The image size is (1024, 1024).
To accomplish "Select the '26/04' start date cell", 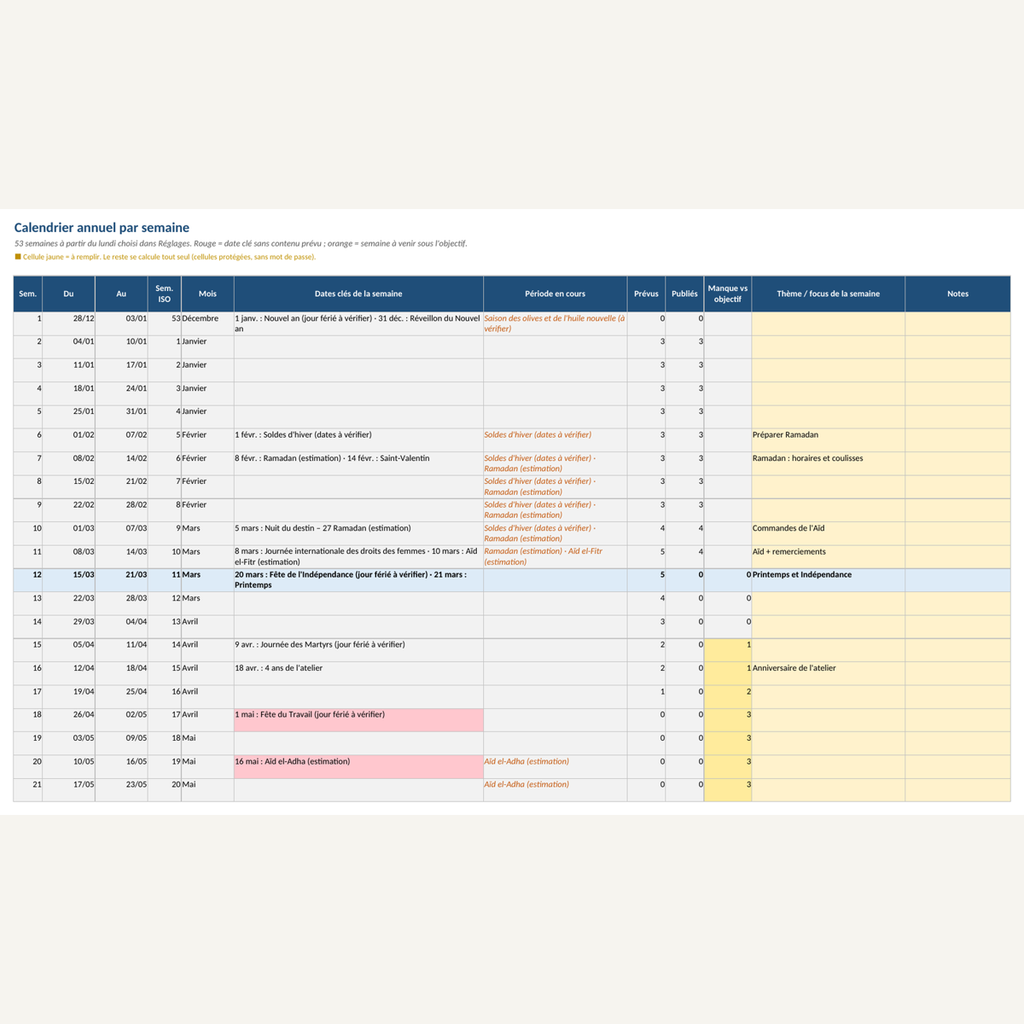I will [x=69, y=720].
